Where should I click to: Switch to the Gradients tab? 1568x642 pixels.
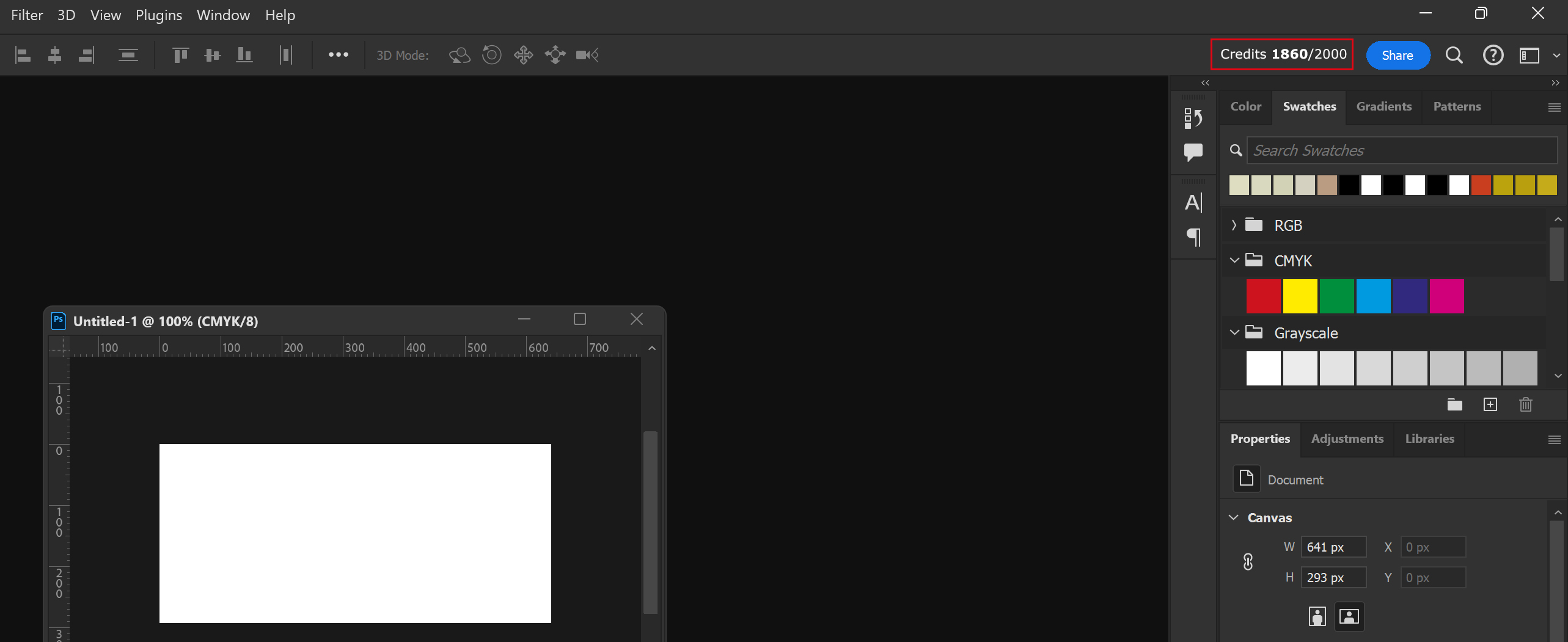pos(1383,106)
